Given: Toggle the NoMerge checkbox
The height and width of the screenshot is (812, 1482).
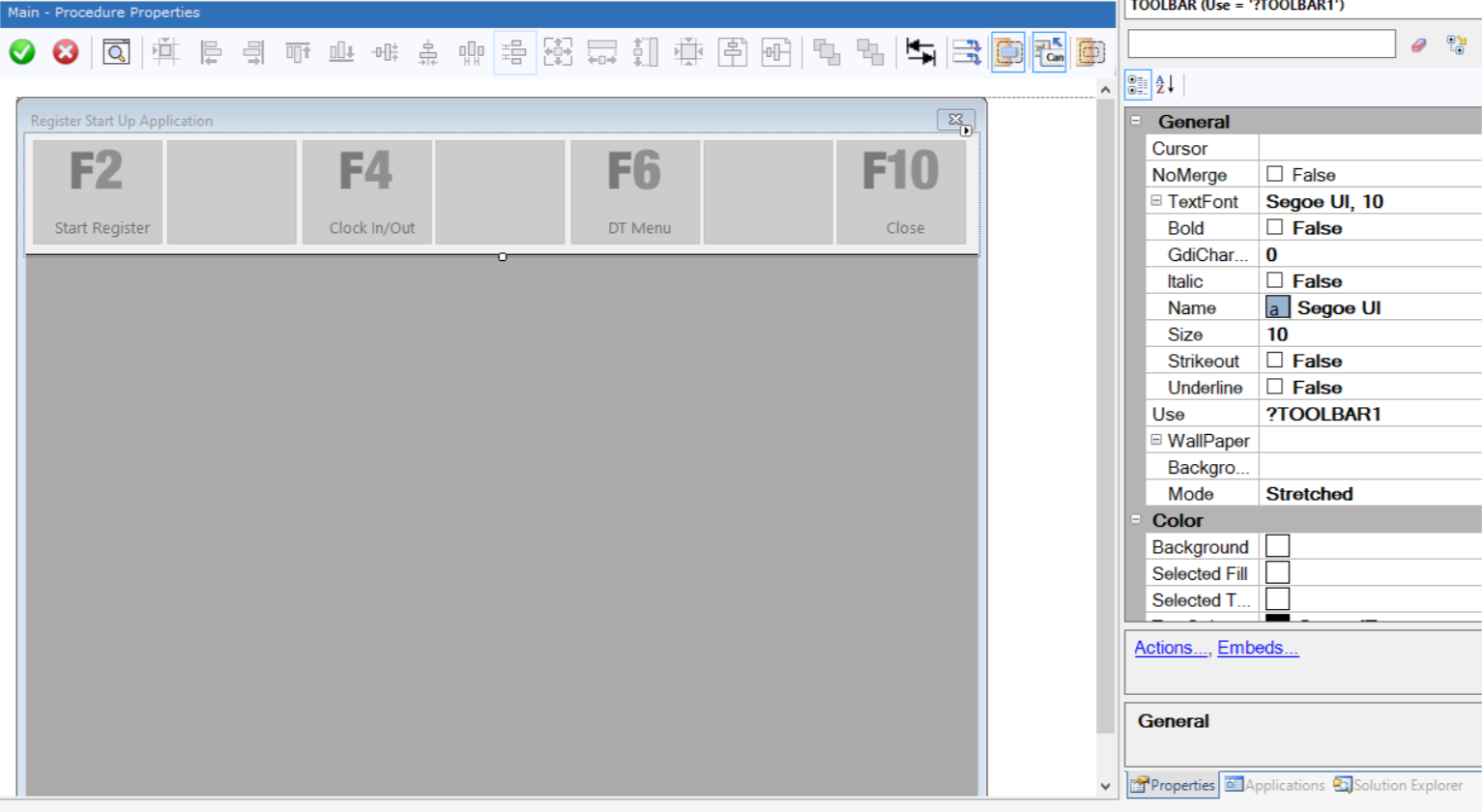Looking at the screenshot, I should 1275,174.
